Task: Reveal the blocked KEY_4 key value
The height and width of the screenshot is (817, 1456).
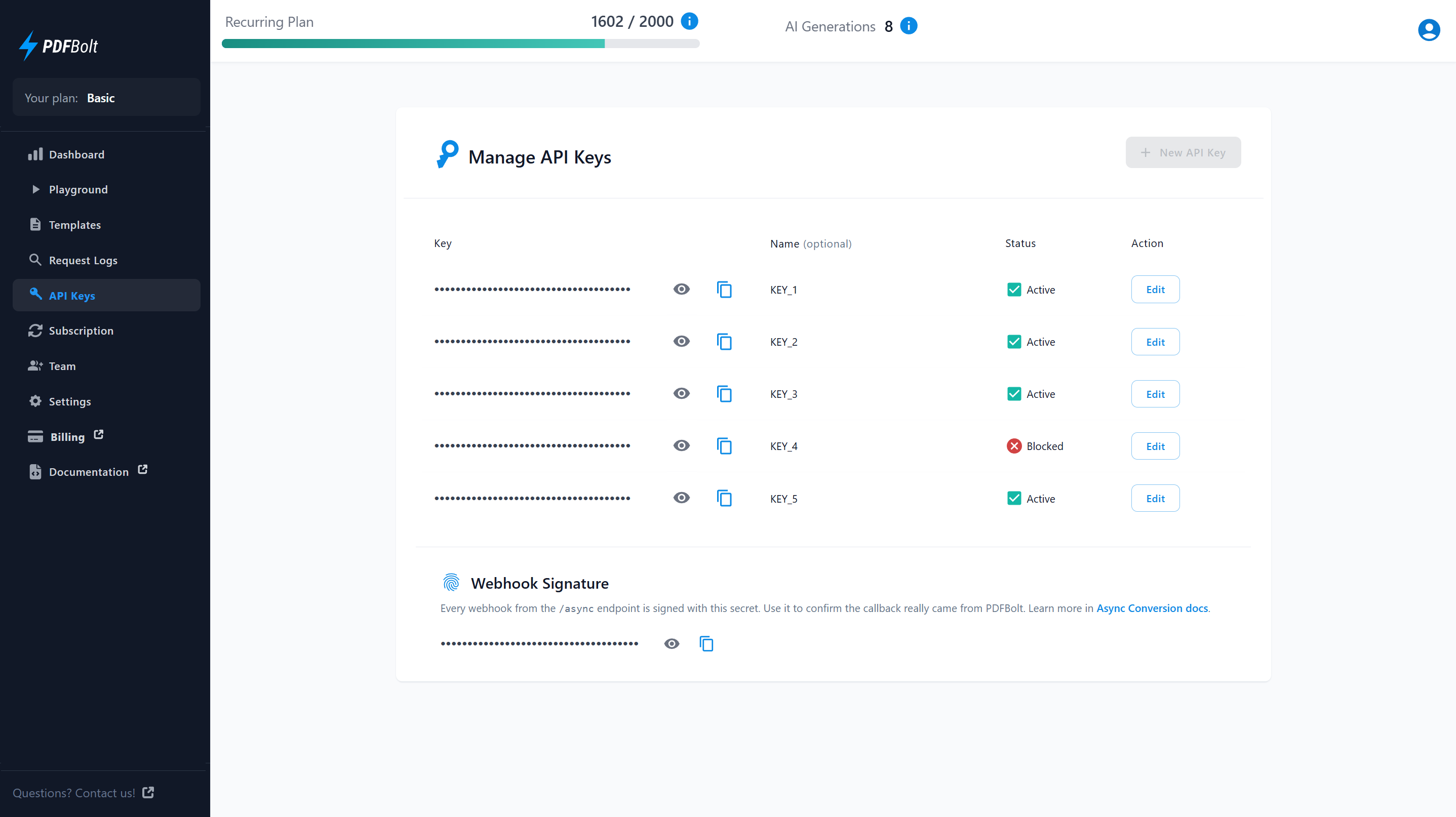Action: (x=681, y=445)
